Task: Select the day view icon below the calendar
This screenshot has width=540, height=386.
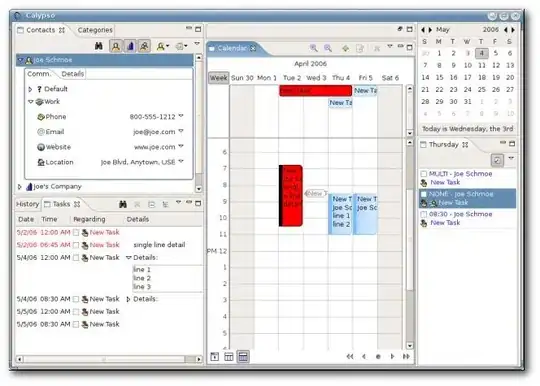Action: point(214,357)
